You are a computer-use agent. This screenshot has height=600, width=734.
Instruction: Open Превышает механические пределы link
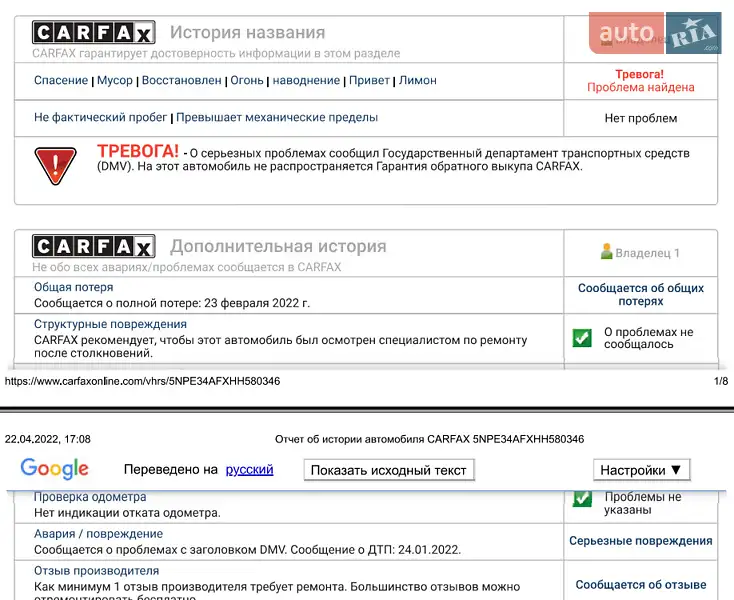coord(277,117)
